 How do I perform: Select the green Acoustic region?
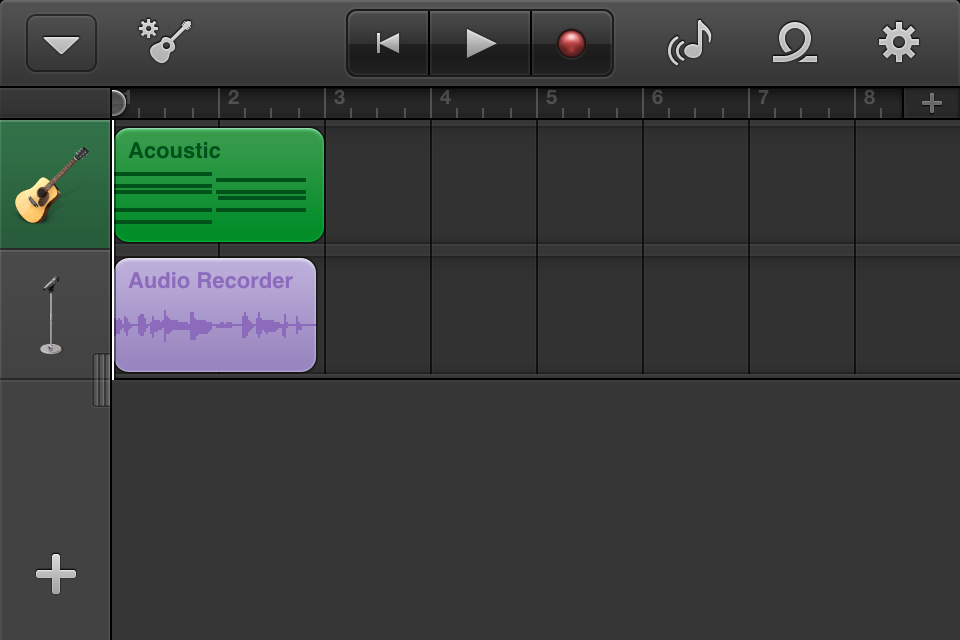(219, 185)
